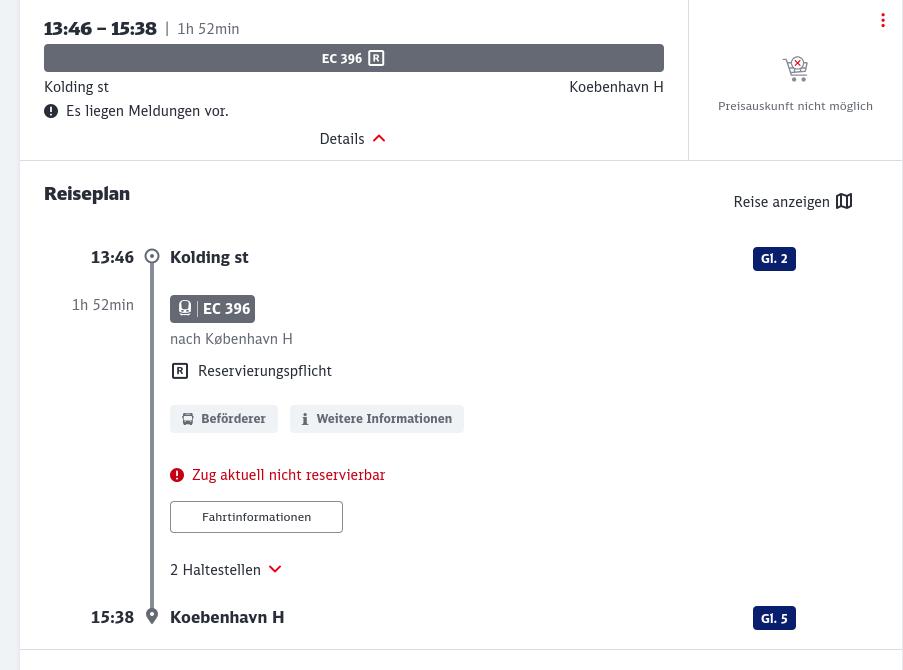Open the Beförderer information
This screenshot has height=670, width=903.
pos(224,419)
